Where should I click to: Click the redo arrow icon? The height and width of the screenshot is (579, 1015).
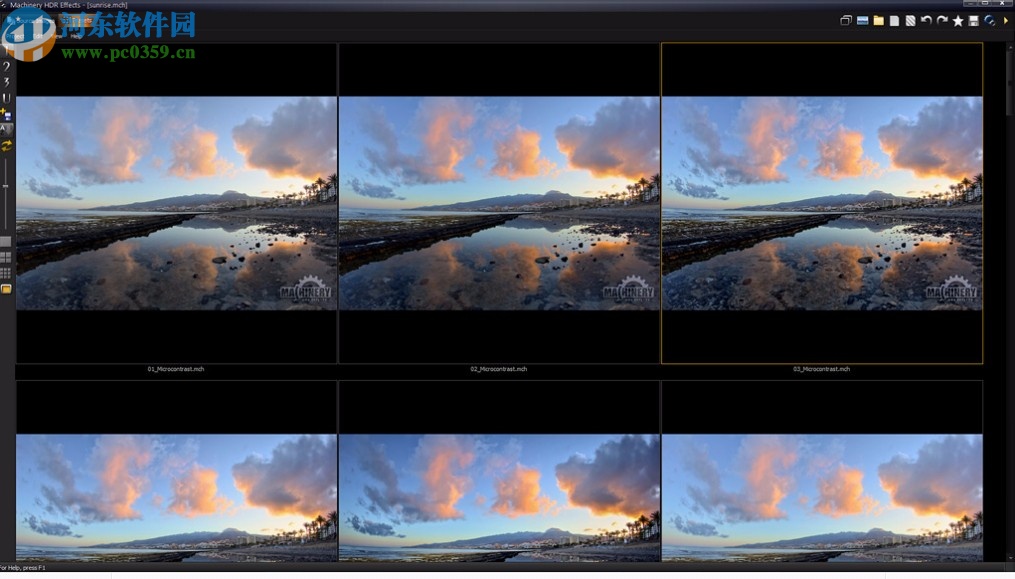(942, 21)
